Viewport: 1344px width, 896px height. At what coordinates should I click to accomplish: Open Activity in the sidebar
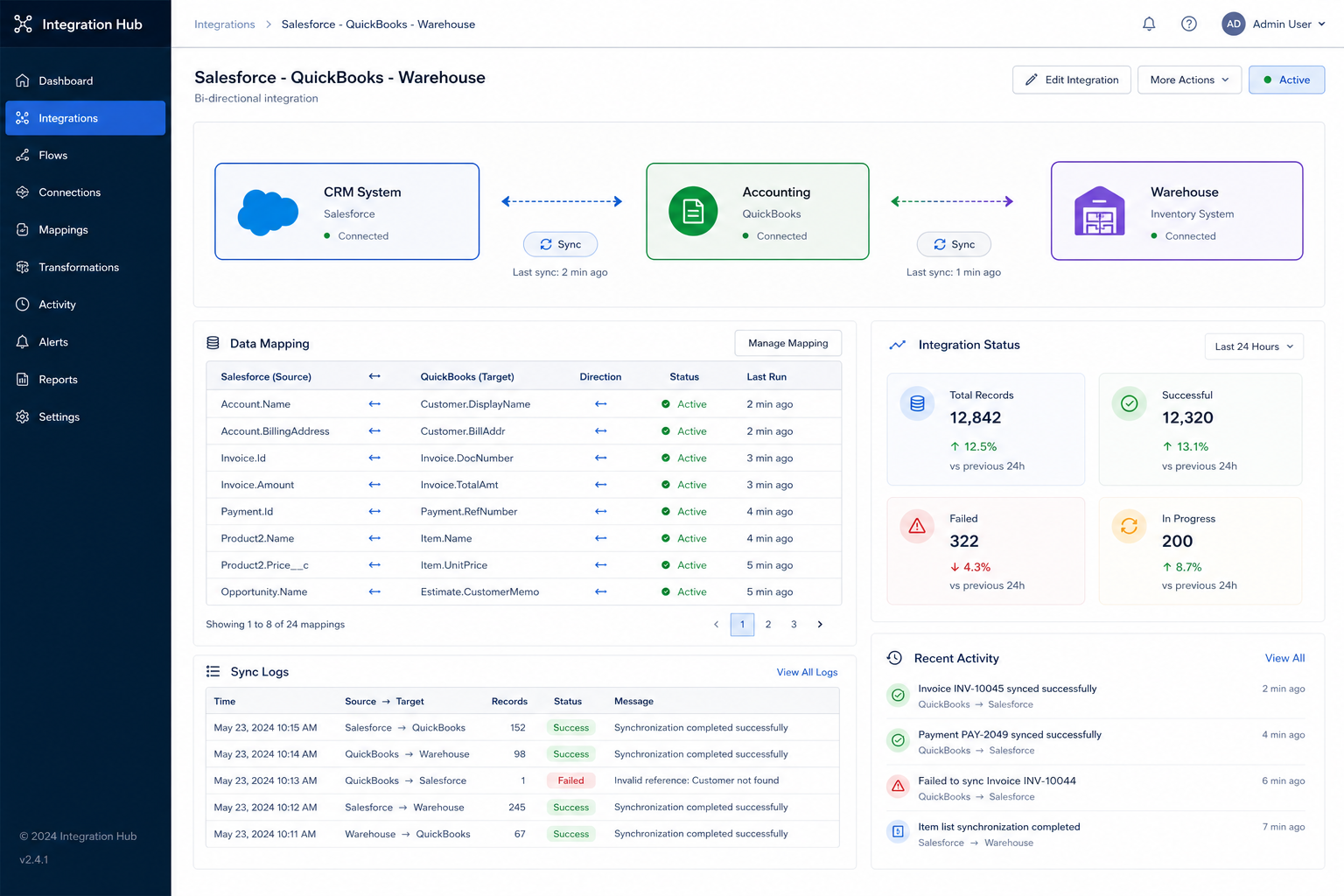(85, 304)
